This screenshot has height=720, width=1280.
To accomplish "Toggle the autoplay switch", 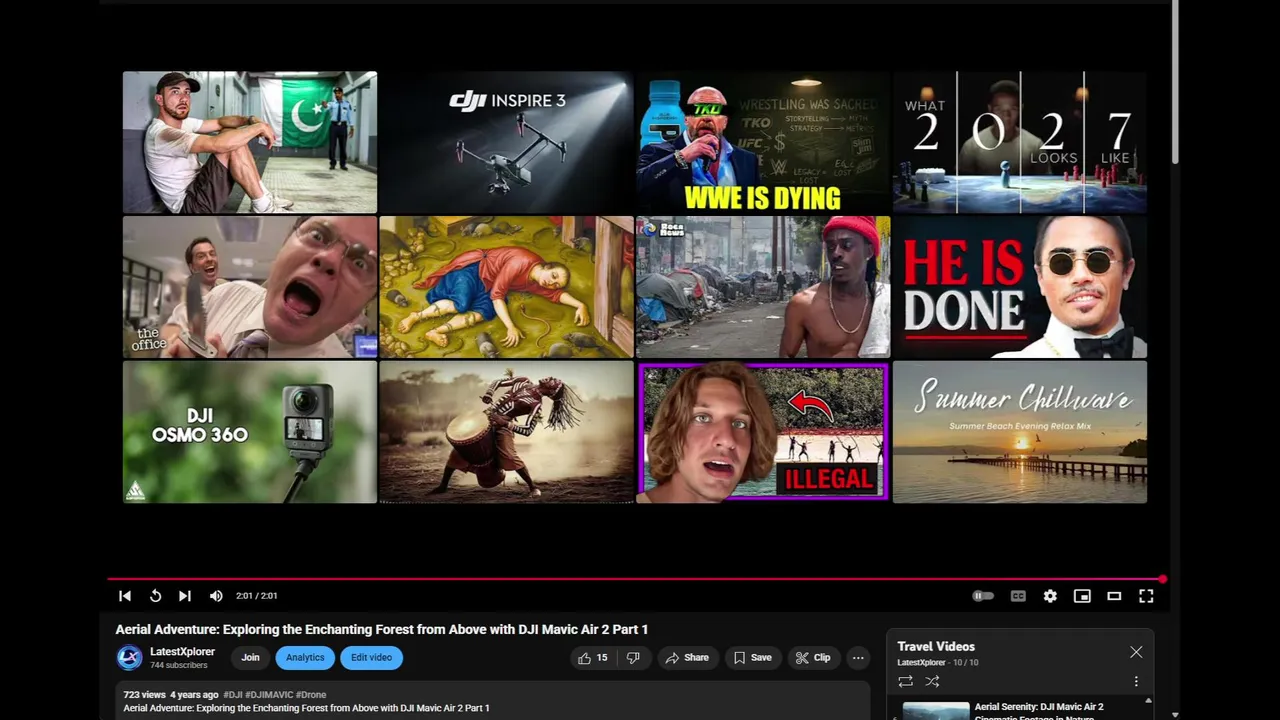I will [983, 596].
